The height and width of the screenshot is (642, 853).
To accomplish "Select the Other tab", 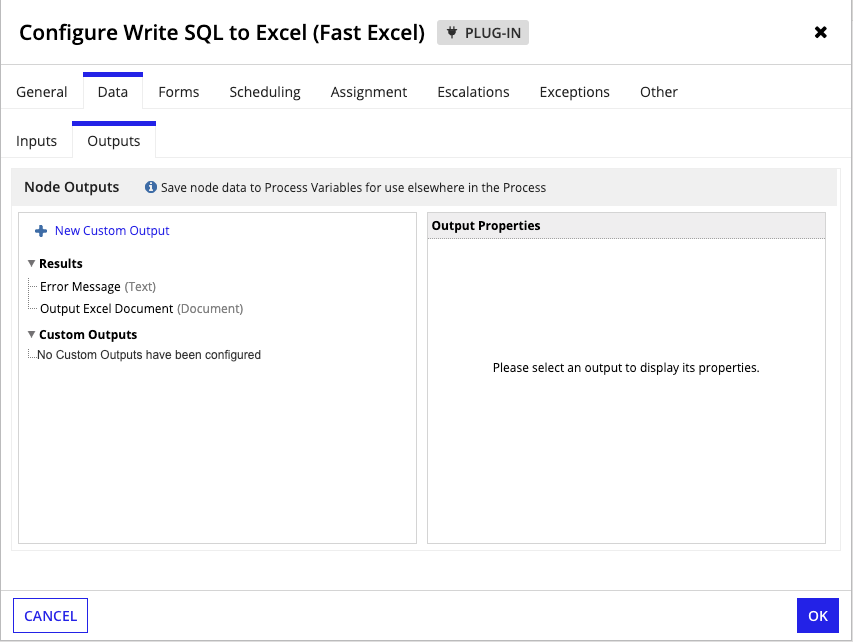I will [x=659, y=92].
